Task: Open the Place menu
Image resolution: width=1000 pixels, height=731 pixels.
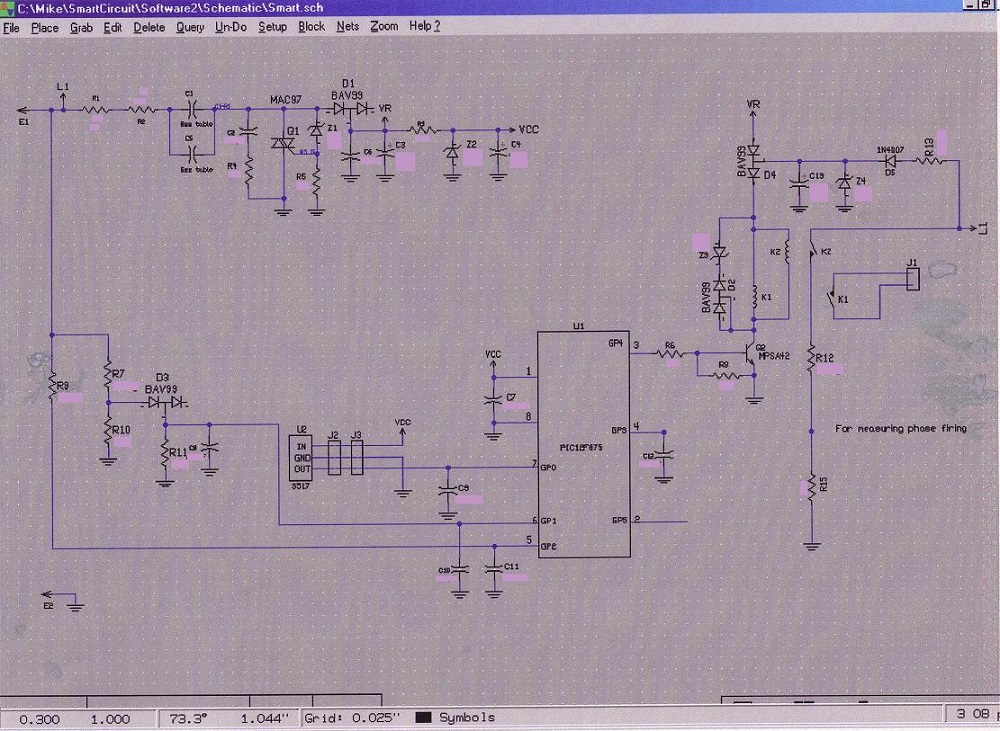Action: (x=45, y=27)
